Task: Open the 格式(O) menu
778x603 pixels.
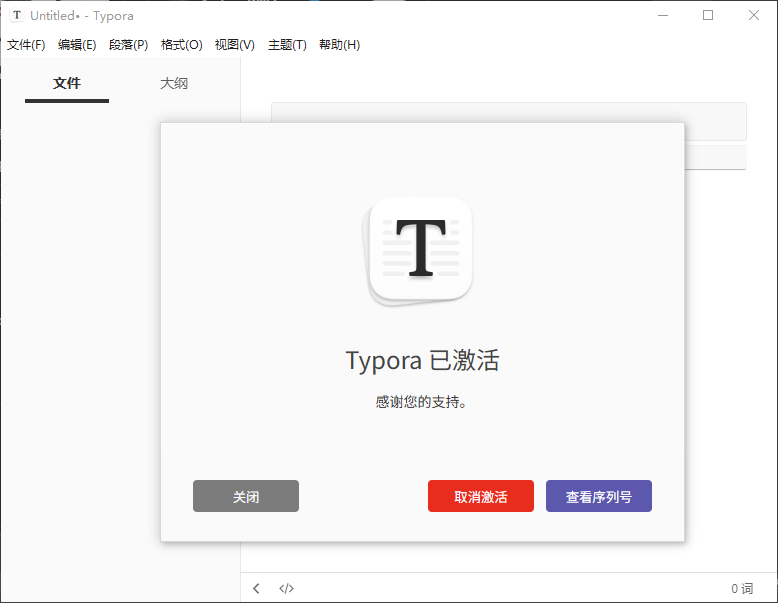Action: point(182,45)
